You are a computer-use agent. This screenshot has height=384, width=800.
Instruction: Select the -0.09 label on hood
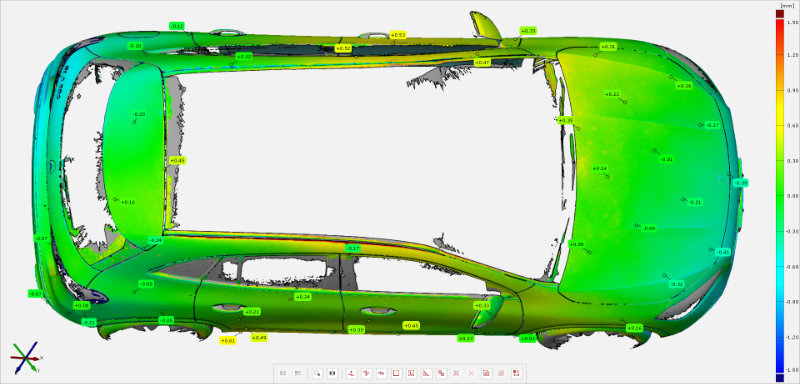[x=649, y=228]
